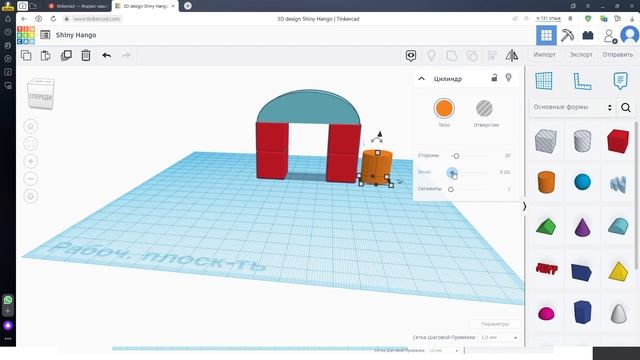This screenshot has height=360, width=640.
Task: Open the Notes tool in the shapes panel
Action: pos(620,81)
